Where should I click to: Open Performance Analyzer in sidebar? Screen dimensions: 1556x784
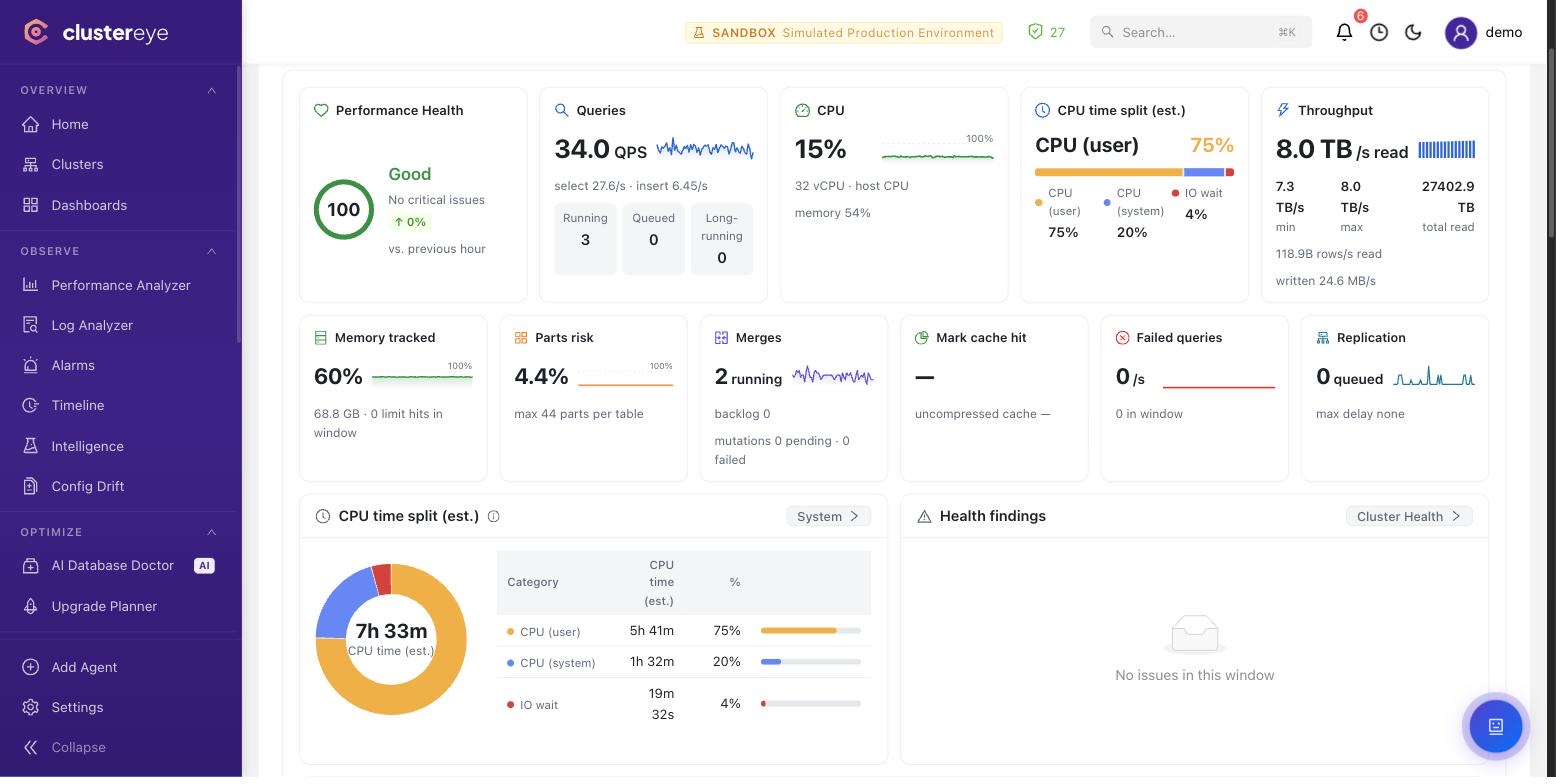pyautogui.click(x=120, y=285)
